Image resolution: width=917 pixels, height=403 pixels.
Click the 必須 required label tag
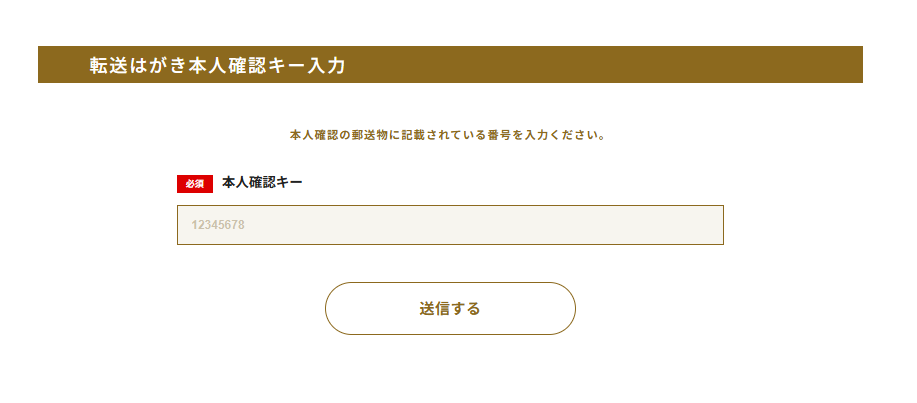tap(195, 184)
